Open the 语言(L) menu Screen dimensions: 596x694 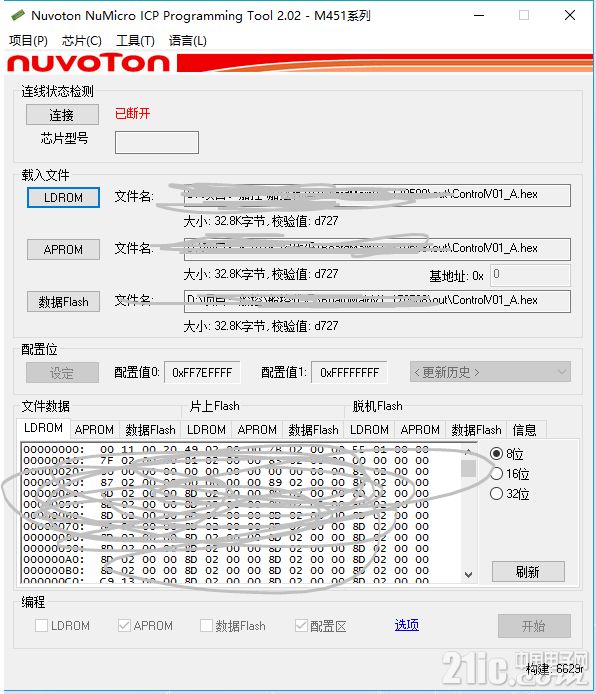coord(188,41)
